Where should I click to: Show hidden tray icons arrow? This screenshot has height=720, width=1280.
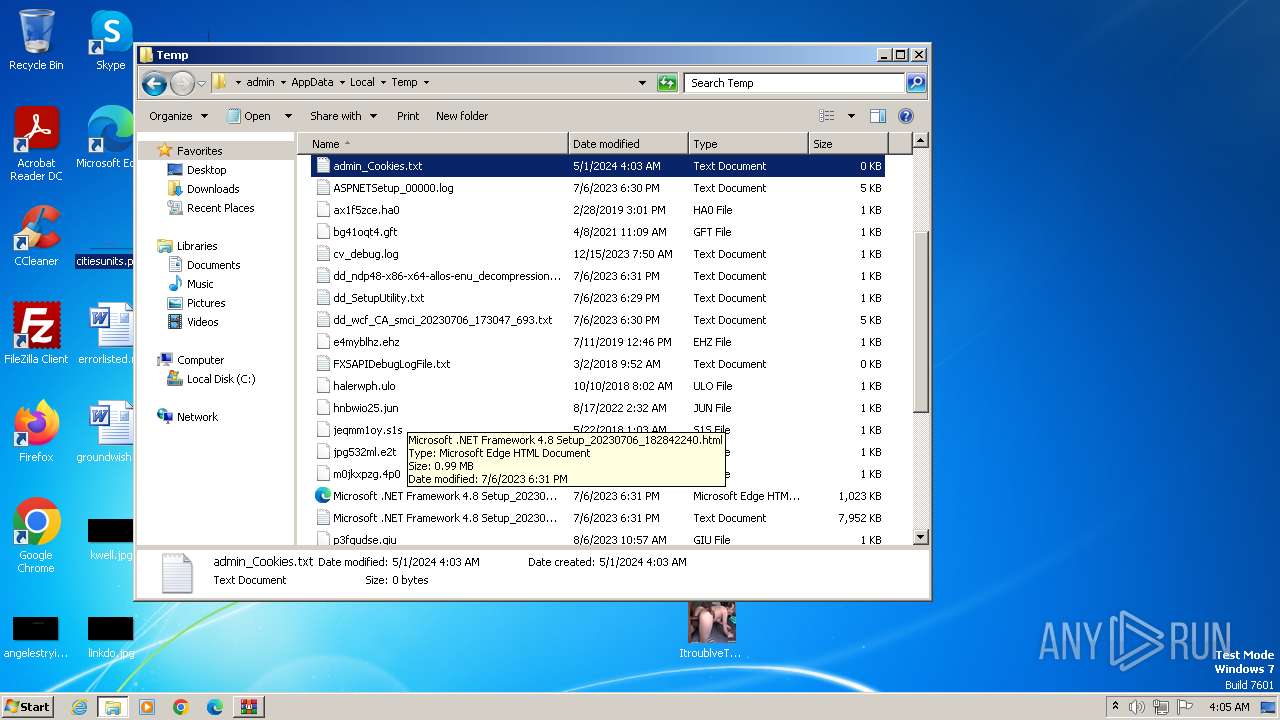(x=1114, y=707)
